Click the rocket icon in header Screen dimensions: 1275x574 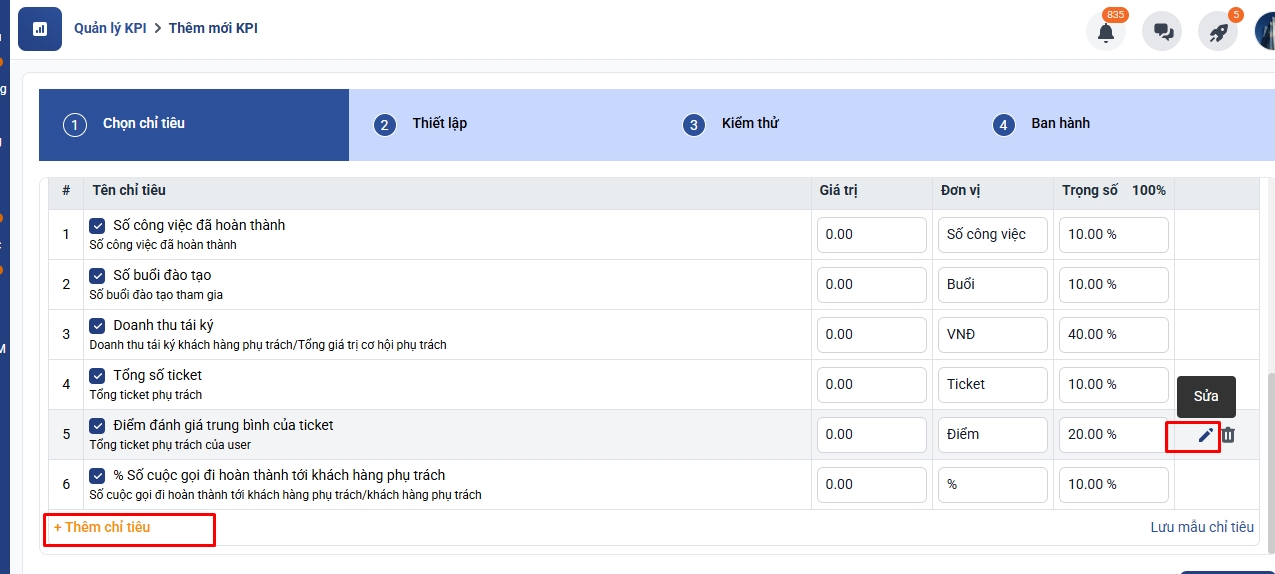(1218, 31)
